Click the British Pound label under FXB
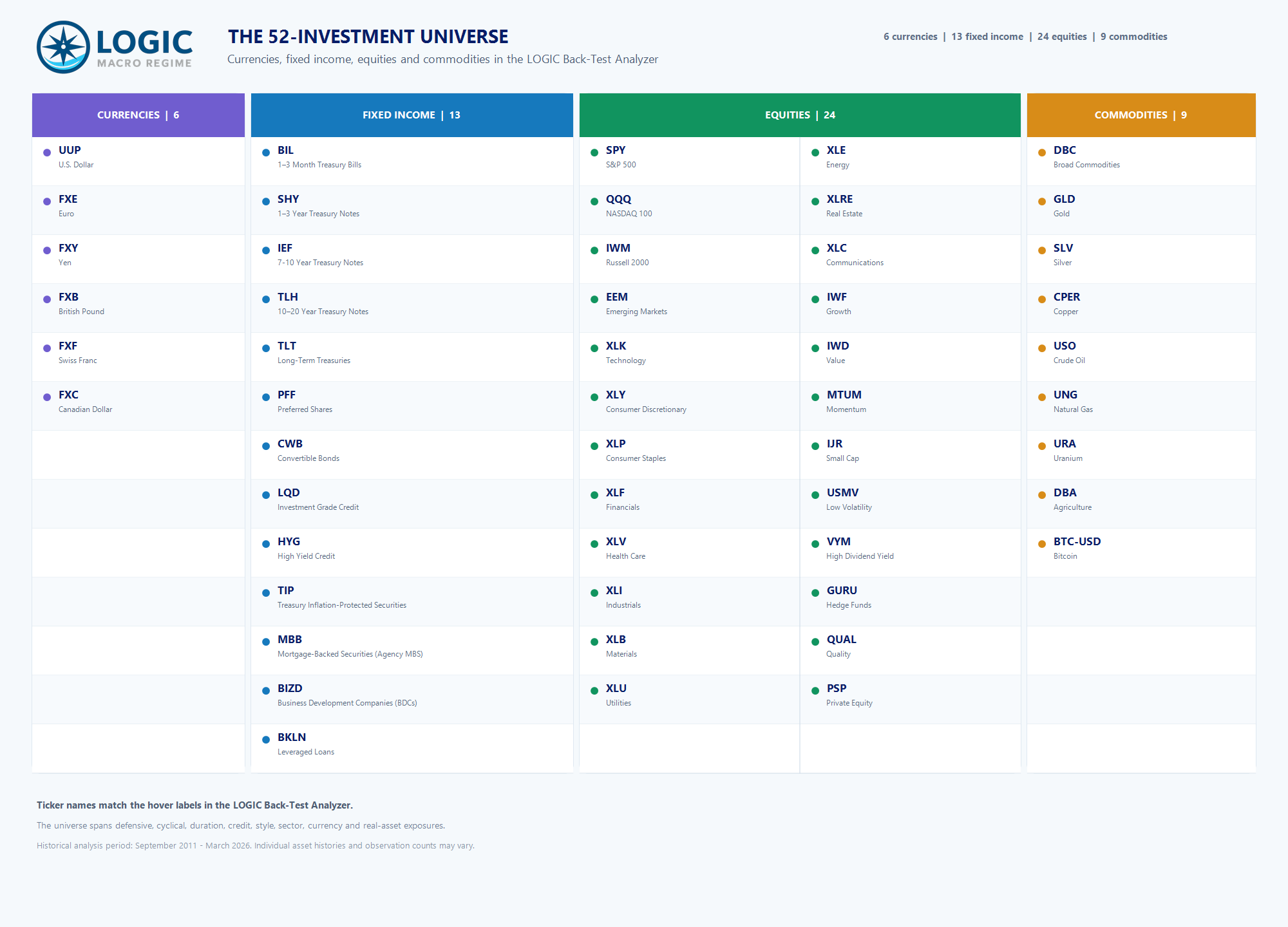This screenshot has height=927, width=1288. (x=81, y=312)
